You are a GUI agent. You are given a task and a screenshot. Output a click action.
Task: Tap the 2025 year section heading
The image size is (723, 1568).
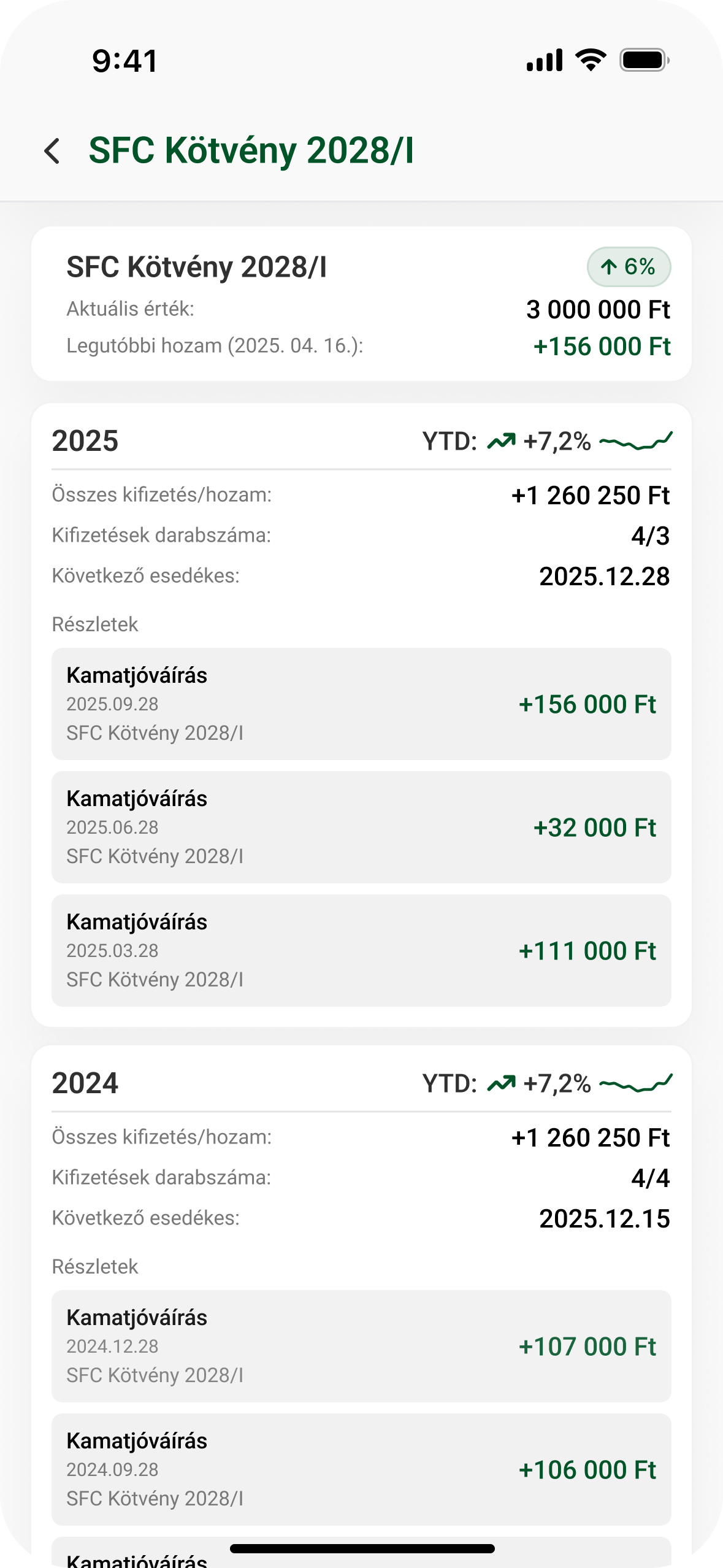click(x=85, y=441)
